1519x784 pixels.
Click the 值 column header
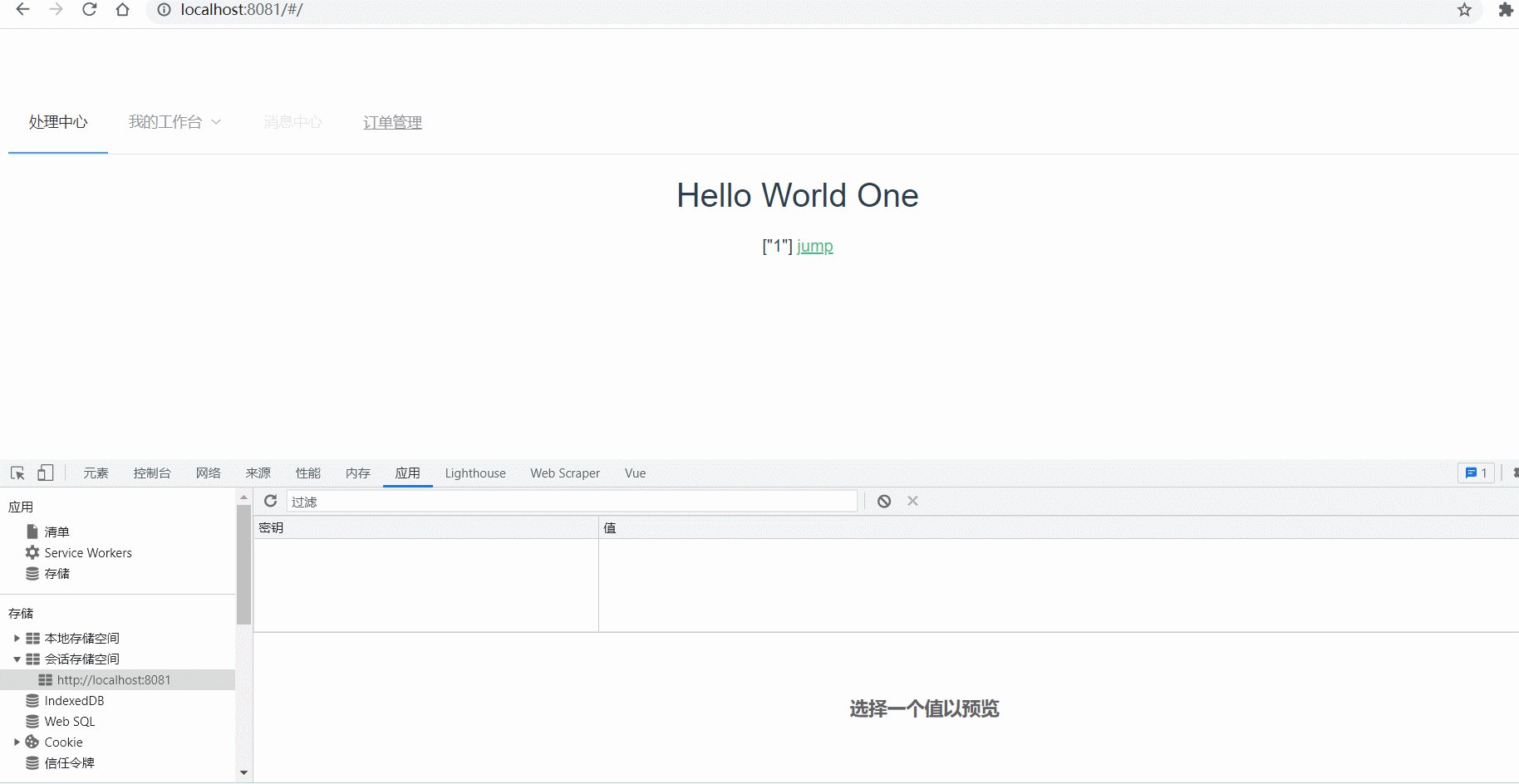pyautogui.click(x=1059, y=527)
